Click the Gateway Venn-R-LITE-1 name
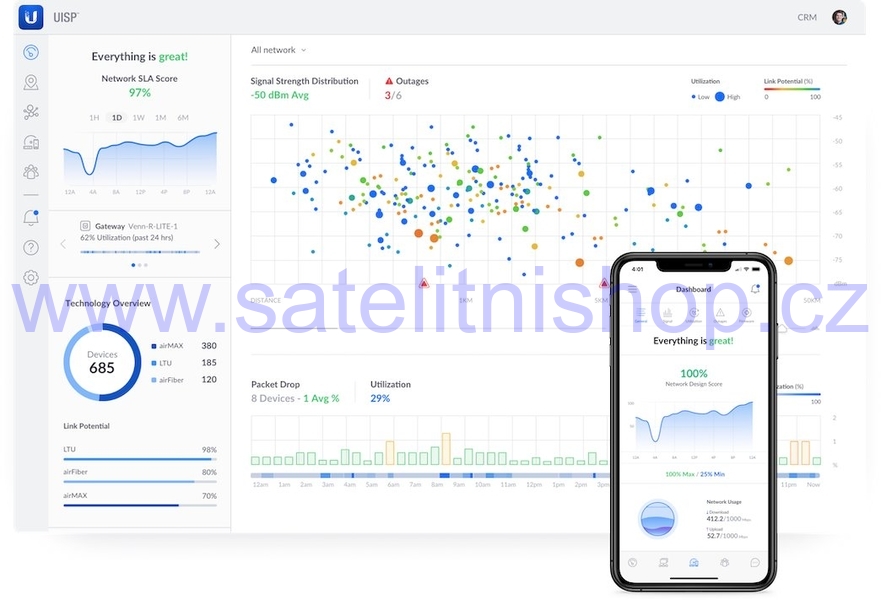Image resolution: width=881 pixels, height=600 pixels. tap(136, 226)
